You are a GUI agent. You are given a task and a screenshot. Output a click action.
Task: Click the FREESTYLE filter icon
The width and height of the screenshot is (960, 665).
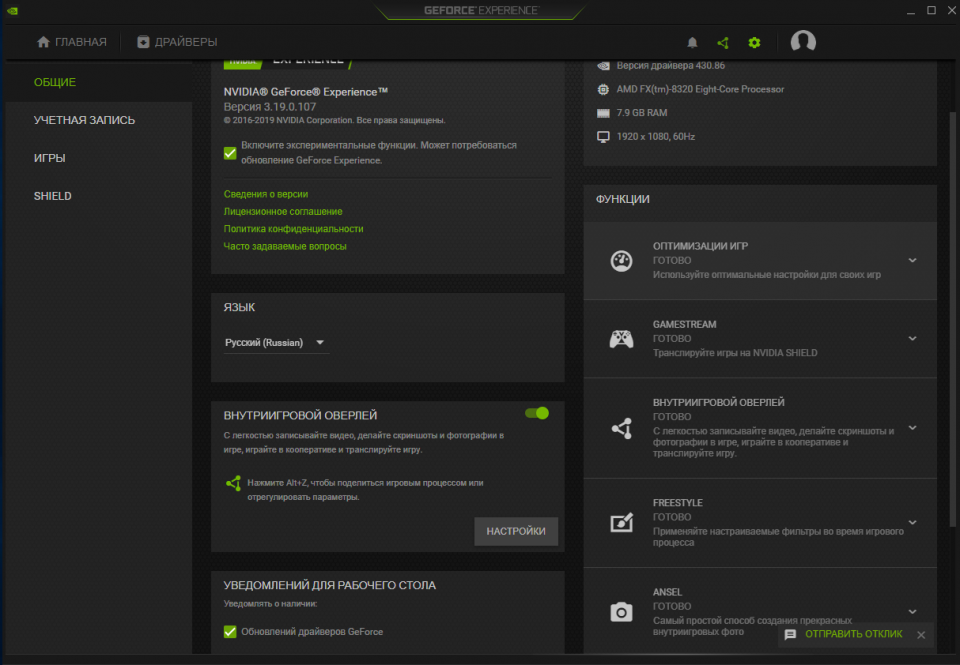(621, 522)
